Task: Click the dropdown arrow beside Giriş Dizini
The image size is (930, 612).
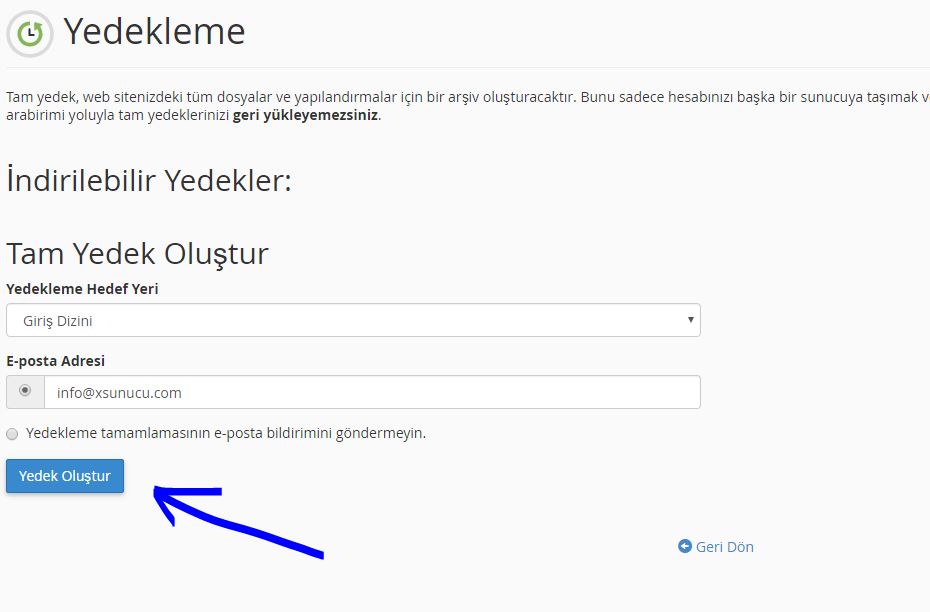Action: point(690,320)
